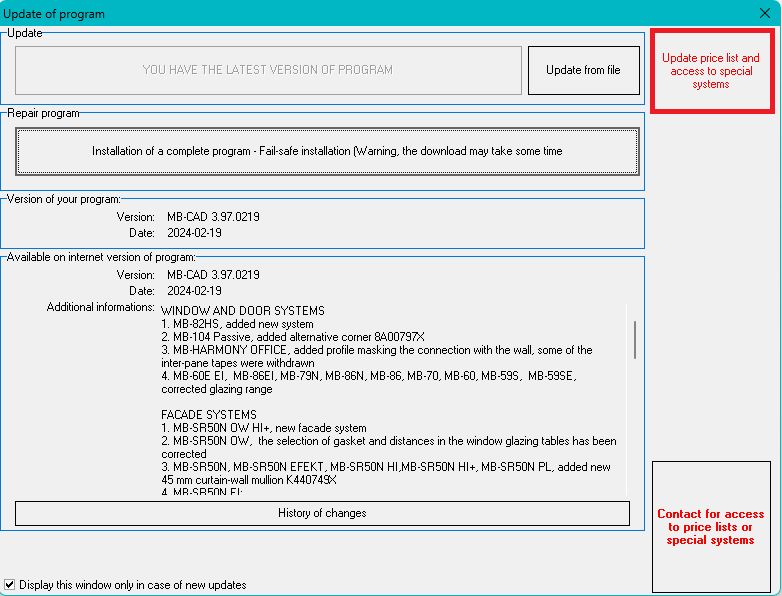This screenshot has height=596, width=782.
Task: Close the Update of program dialog
Action: click(x=765, y=14)
